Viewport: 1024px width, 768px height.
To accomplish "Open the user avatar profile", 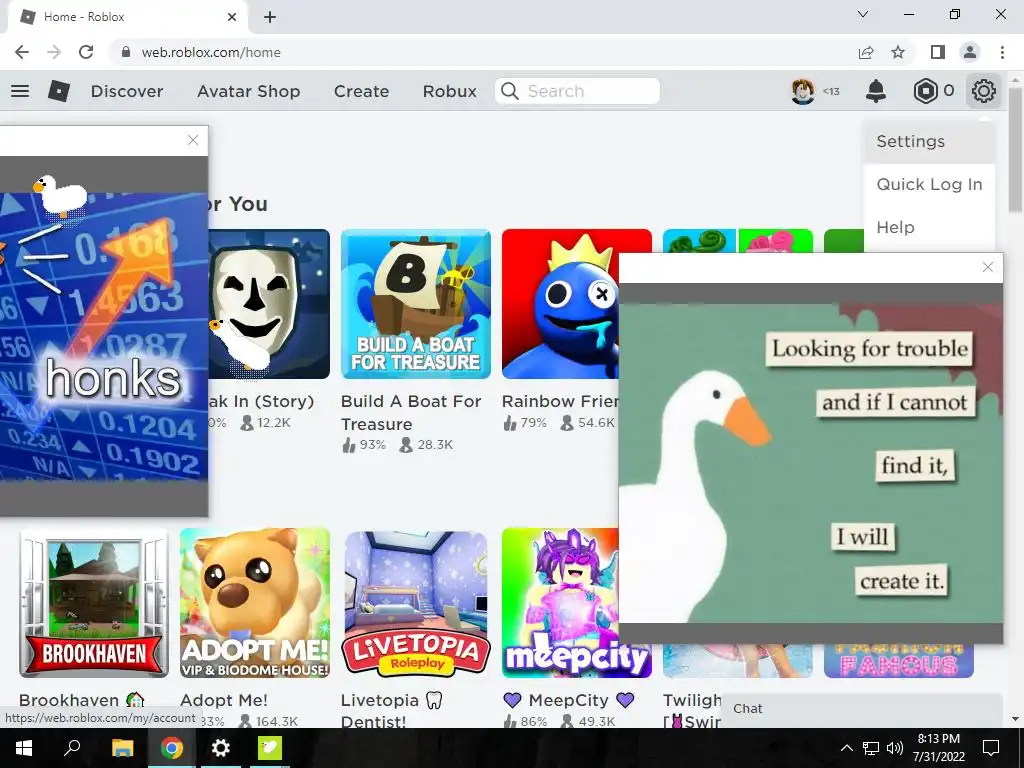I will pos(803,91).
